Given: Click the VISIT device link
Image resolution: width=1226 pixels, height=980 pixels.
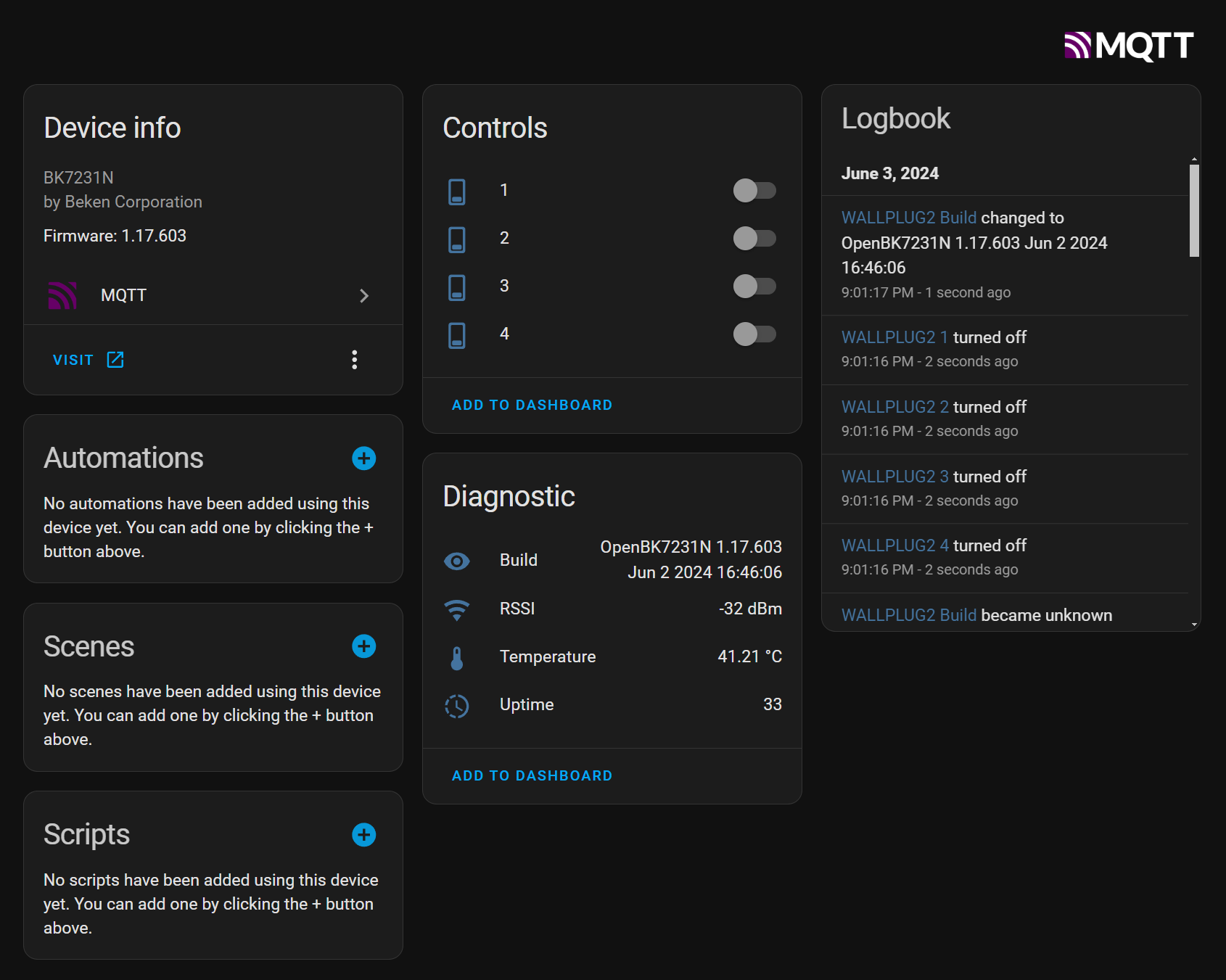Looking at the screenshot, I should [x=73, y=360].
